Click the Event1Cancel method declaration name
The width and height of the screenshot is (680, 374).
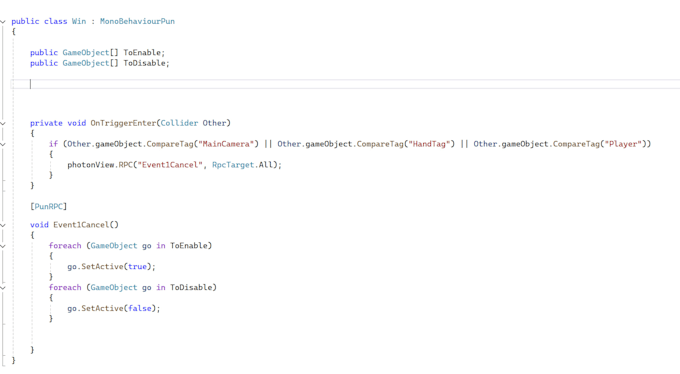click(81, 224)
